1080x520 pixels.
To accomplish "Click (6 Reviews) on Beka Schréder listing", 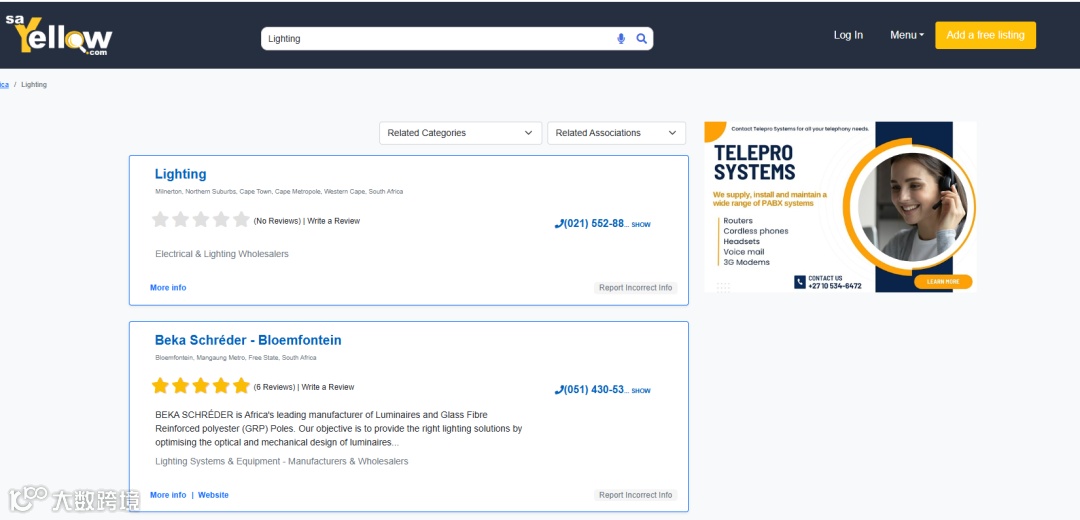I will (x=274, y=387).
